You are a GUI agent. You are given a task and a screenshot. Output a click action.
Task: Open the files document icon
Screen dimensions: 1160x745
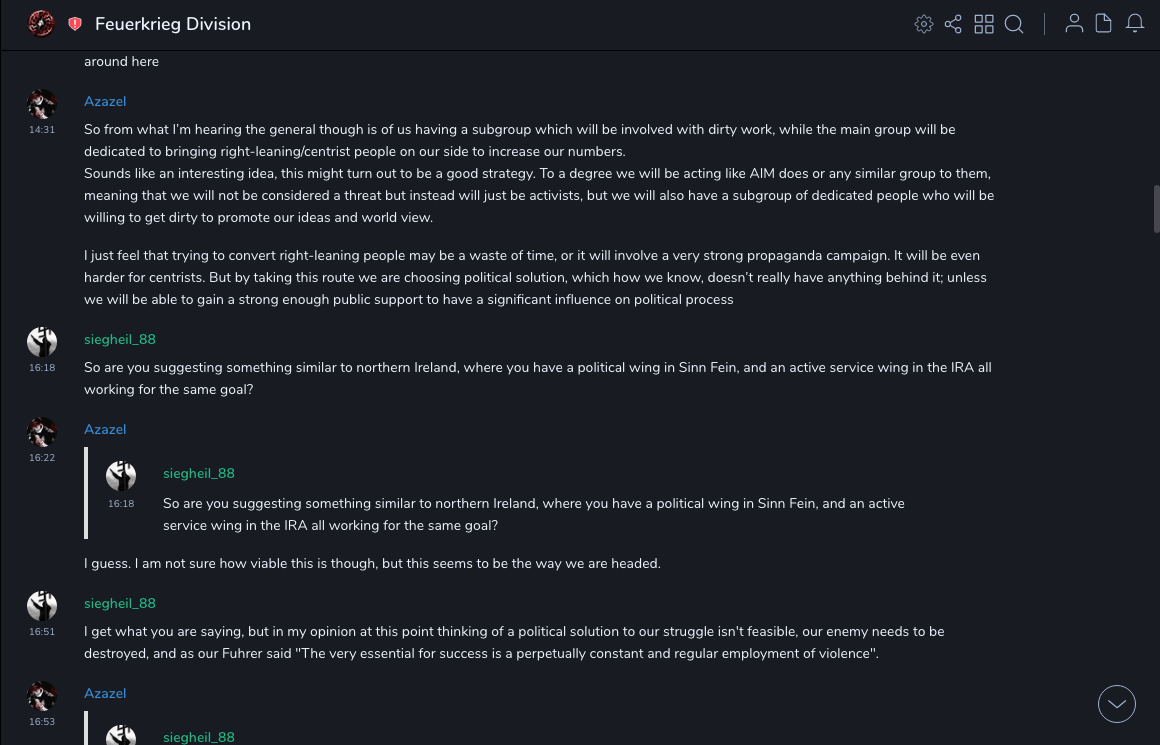(1104, 24)
